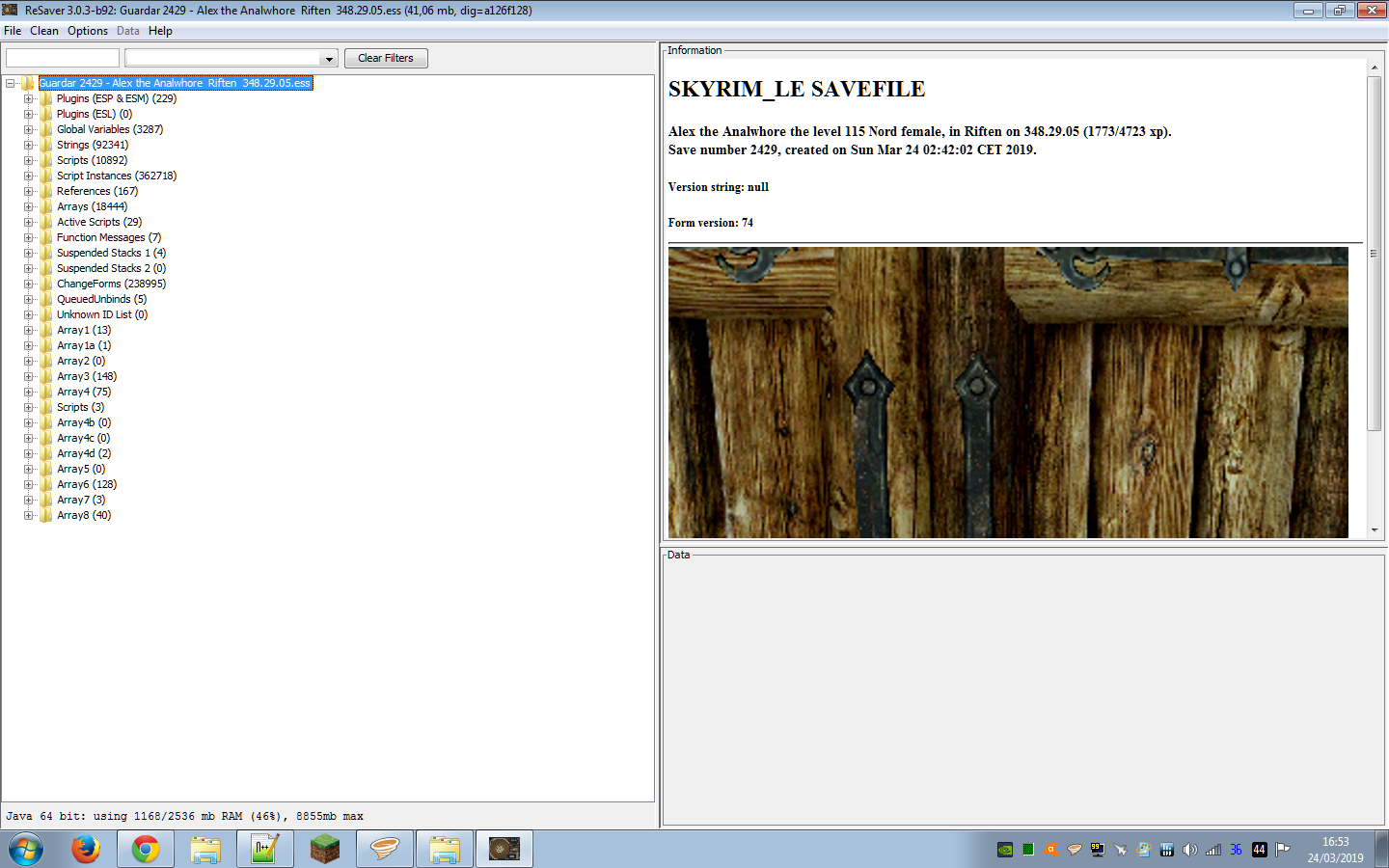1389x868 pixels.
Task: Expand the Plugins (ESP & ESM) node
Action: tap(29, 98)
